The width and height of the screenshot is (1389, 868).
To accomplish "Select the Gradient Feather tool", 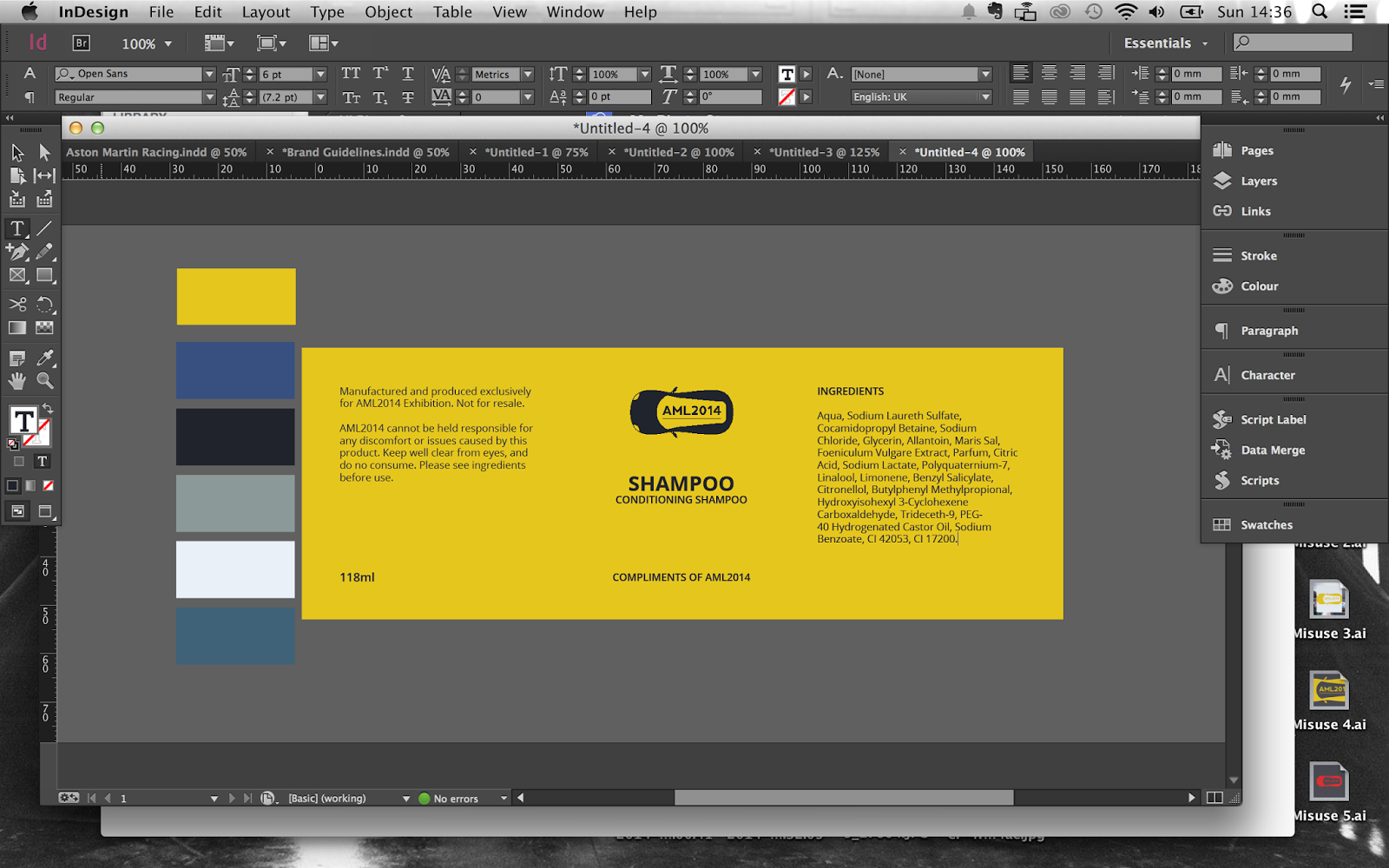I will 44,328.
